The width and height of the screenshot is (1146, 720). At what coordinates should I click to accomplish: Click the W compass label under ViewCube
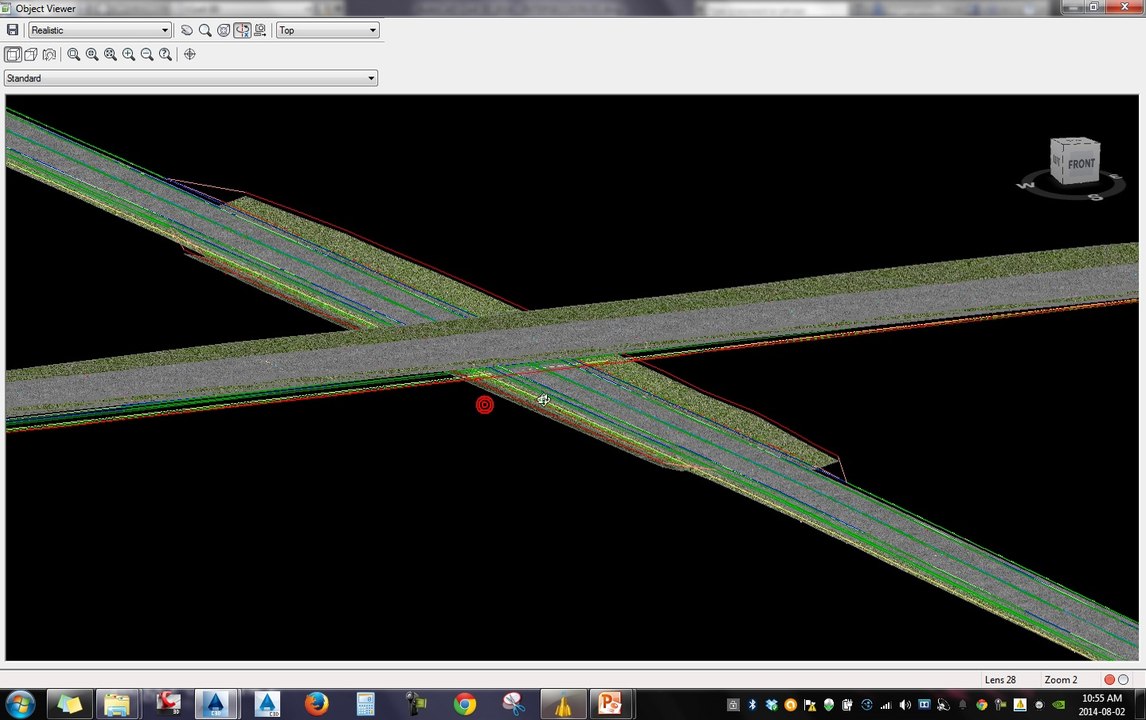tap(1026, 186)
